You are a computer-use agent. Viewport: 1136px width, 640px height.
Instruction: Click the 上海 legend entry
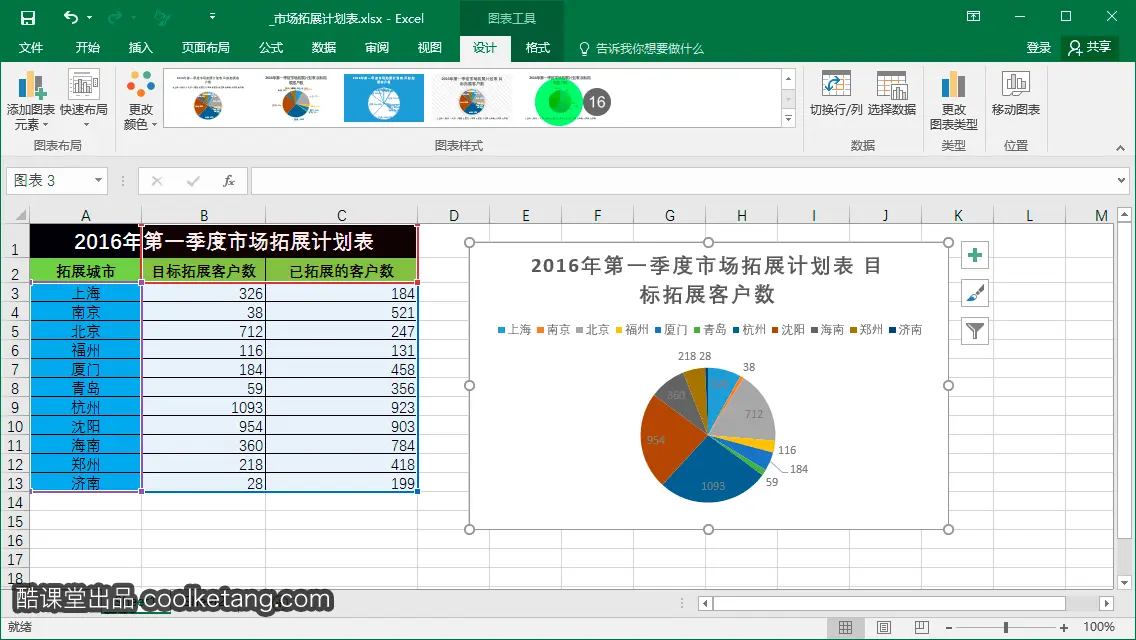[x=514, y=330]
